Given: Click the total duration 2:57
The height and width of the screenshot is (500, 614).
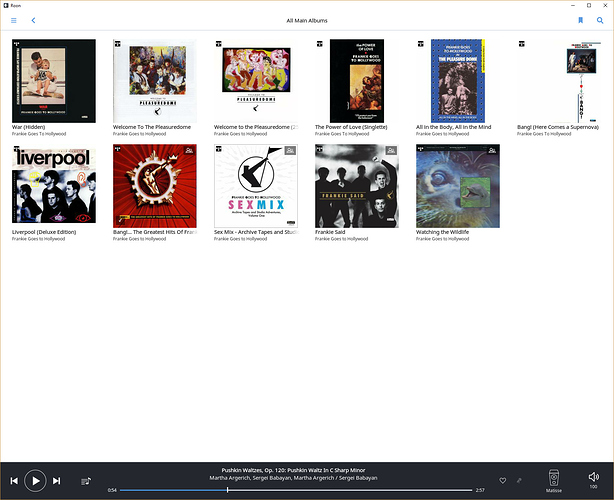Looking at the screenshot, I should point(480,490).
